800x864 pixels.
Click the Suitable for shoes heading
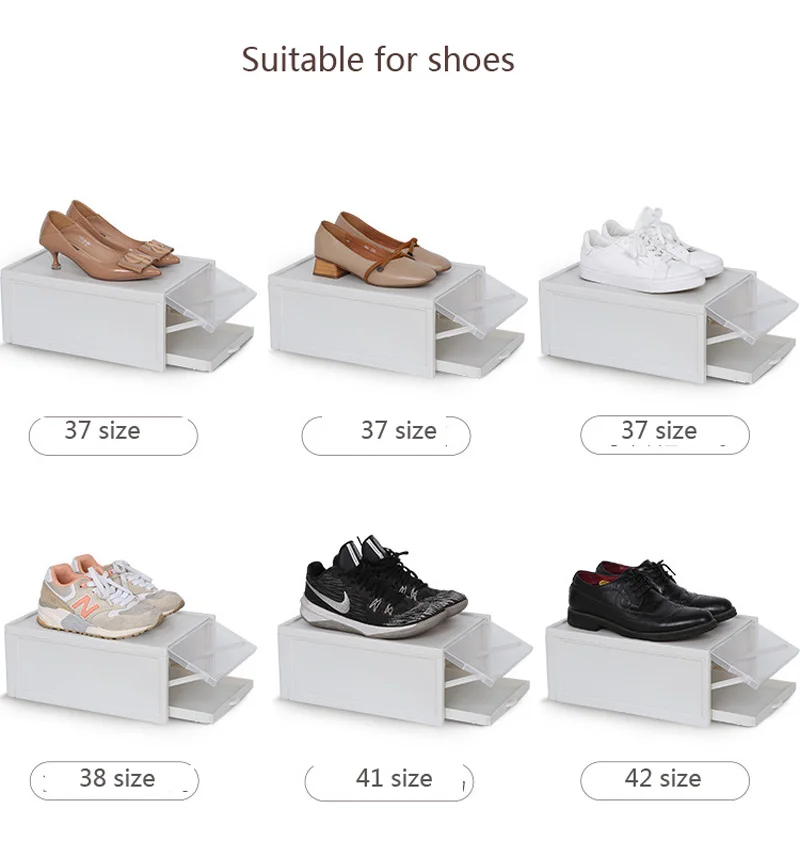378,59
